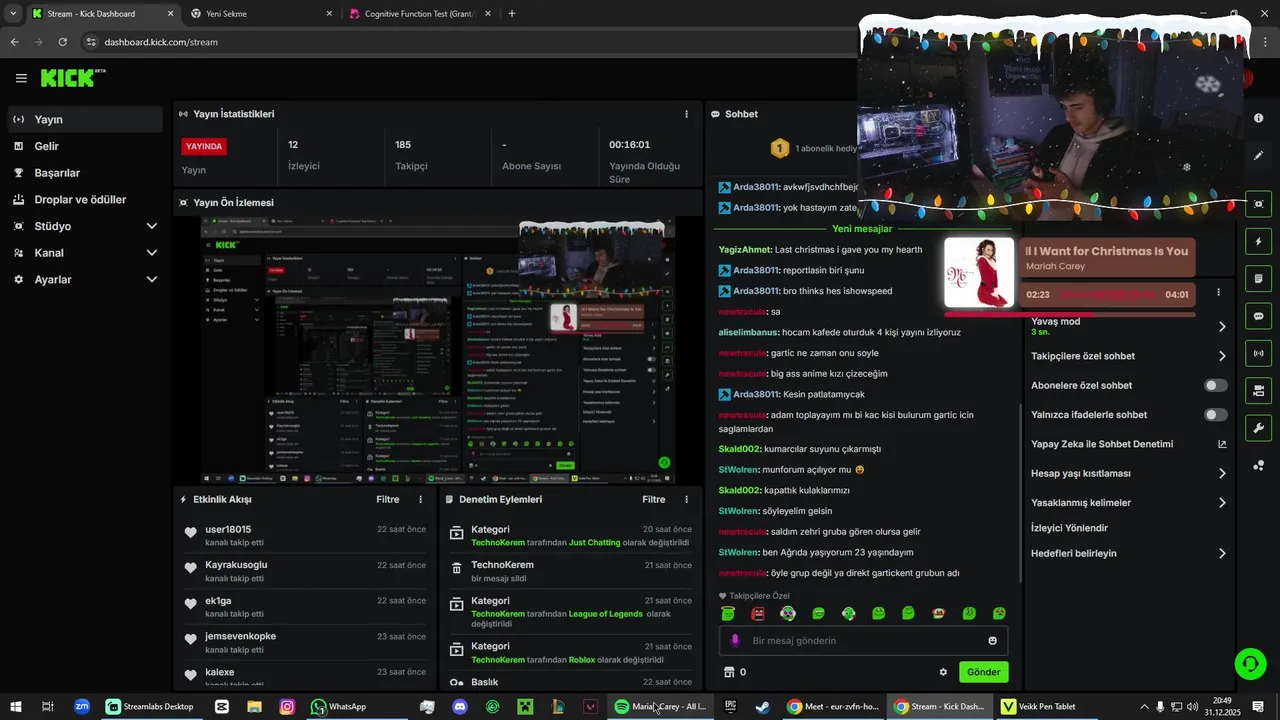The width and height of the screenshot is (1280, 720).
Task: Click the info icon in the right sidebar
Action: [1258, 118]
